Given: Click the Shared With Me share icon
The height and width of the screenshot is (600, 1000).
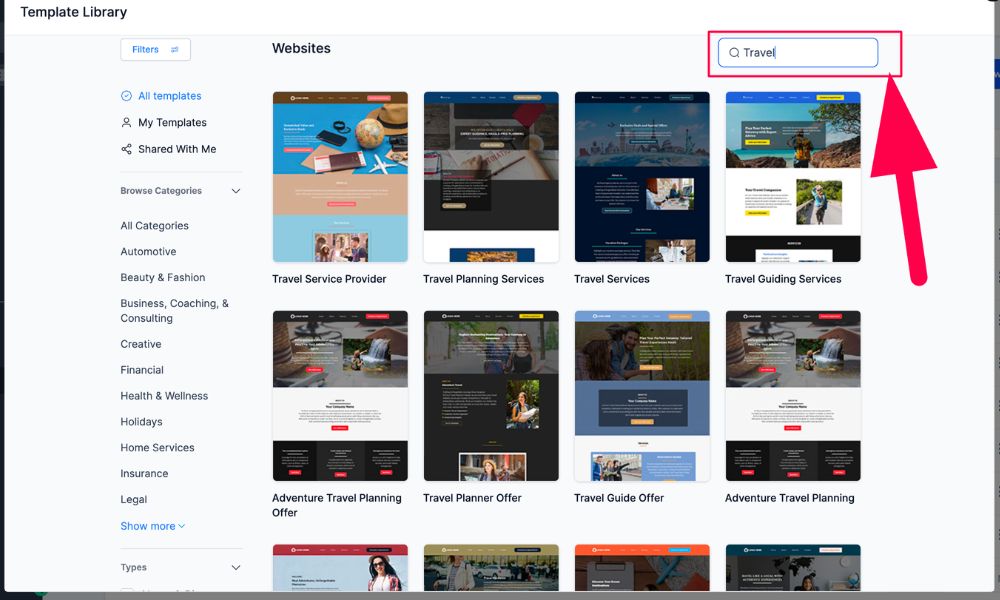Looking at the screenshot, I should click(x=126, y=149).
